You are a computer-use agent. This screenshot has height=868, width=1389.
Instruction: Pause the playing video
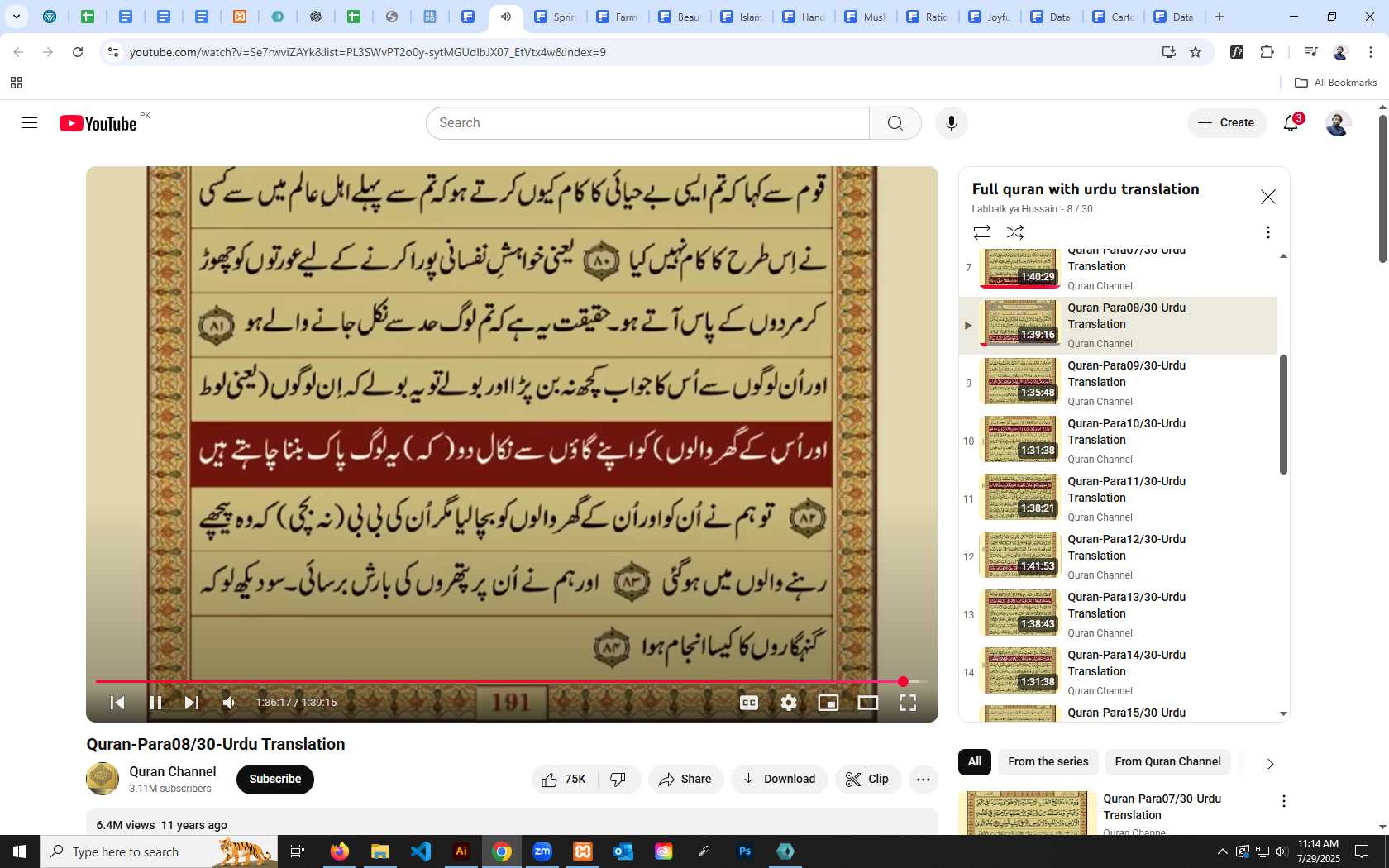(x=155, y=703)
